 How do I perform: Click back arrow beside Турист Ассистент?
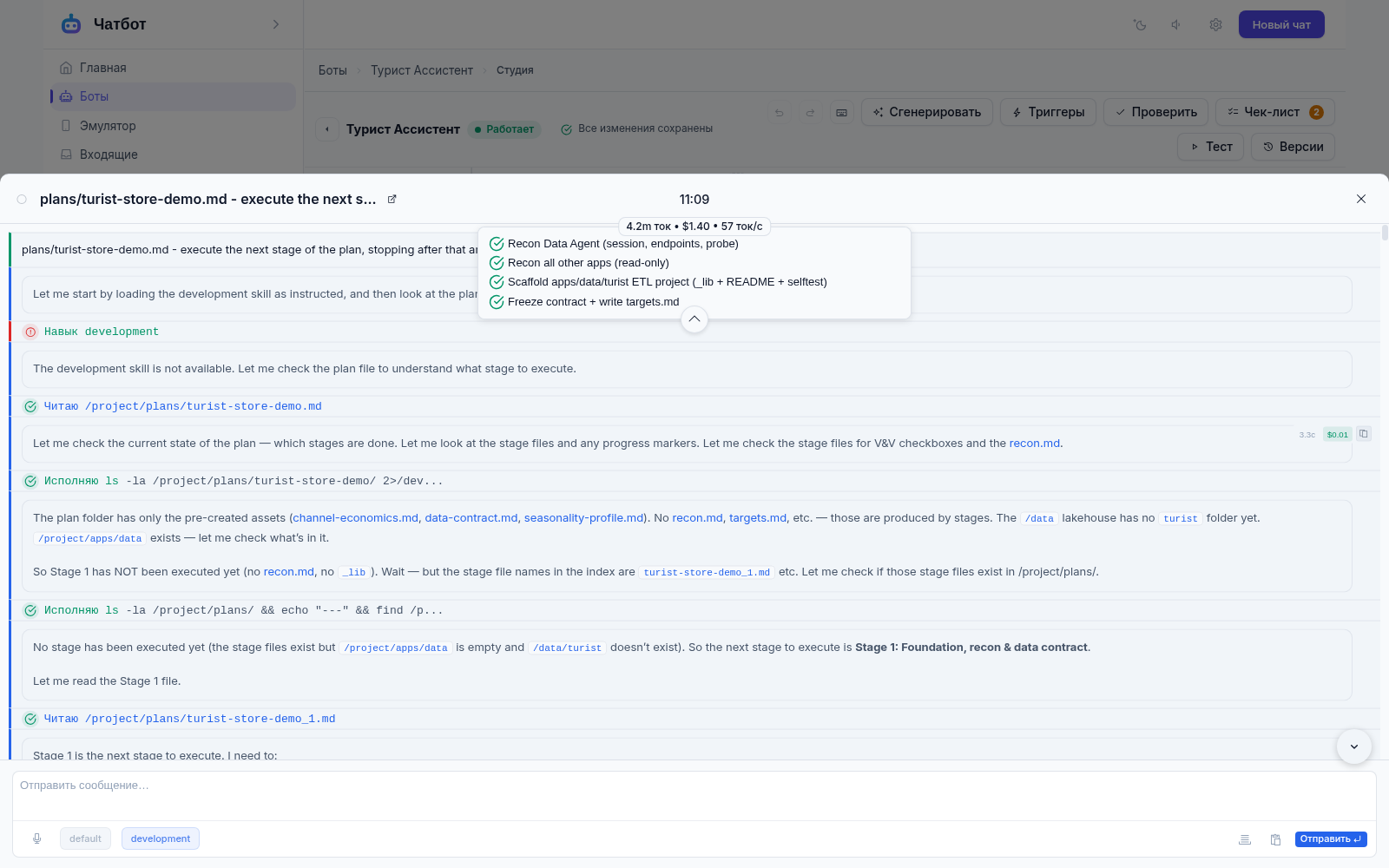pos(327,129)
